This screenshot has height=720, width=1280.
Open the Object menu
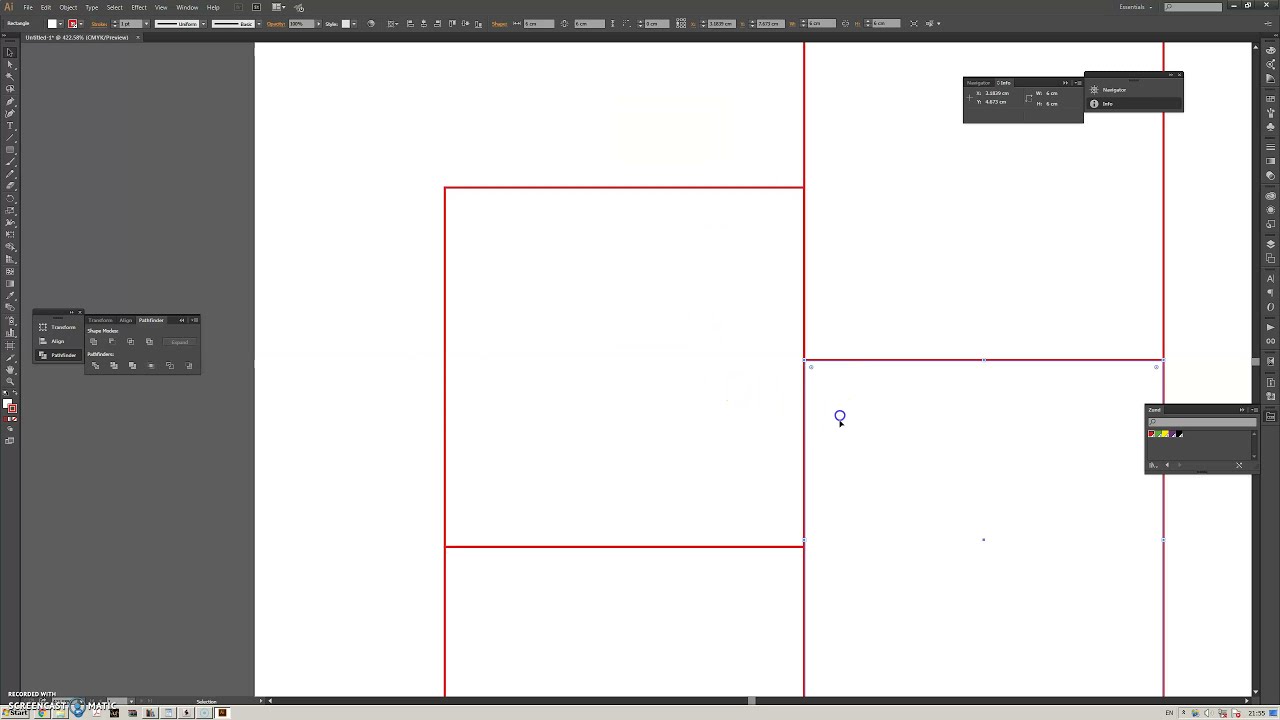point(68,7)
